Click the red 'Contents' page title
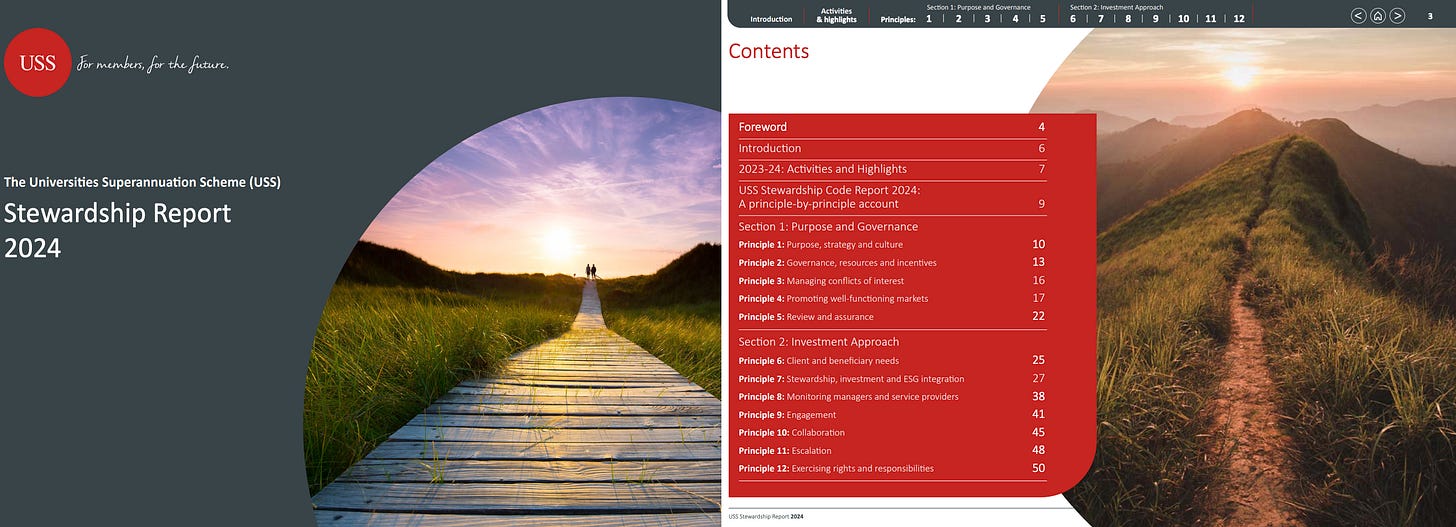 tap(769, 51)
